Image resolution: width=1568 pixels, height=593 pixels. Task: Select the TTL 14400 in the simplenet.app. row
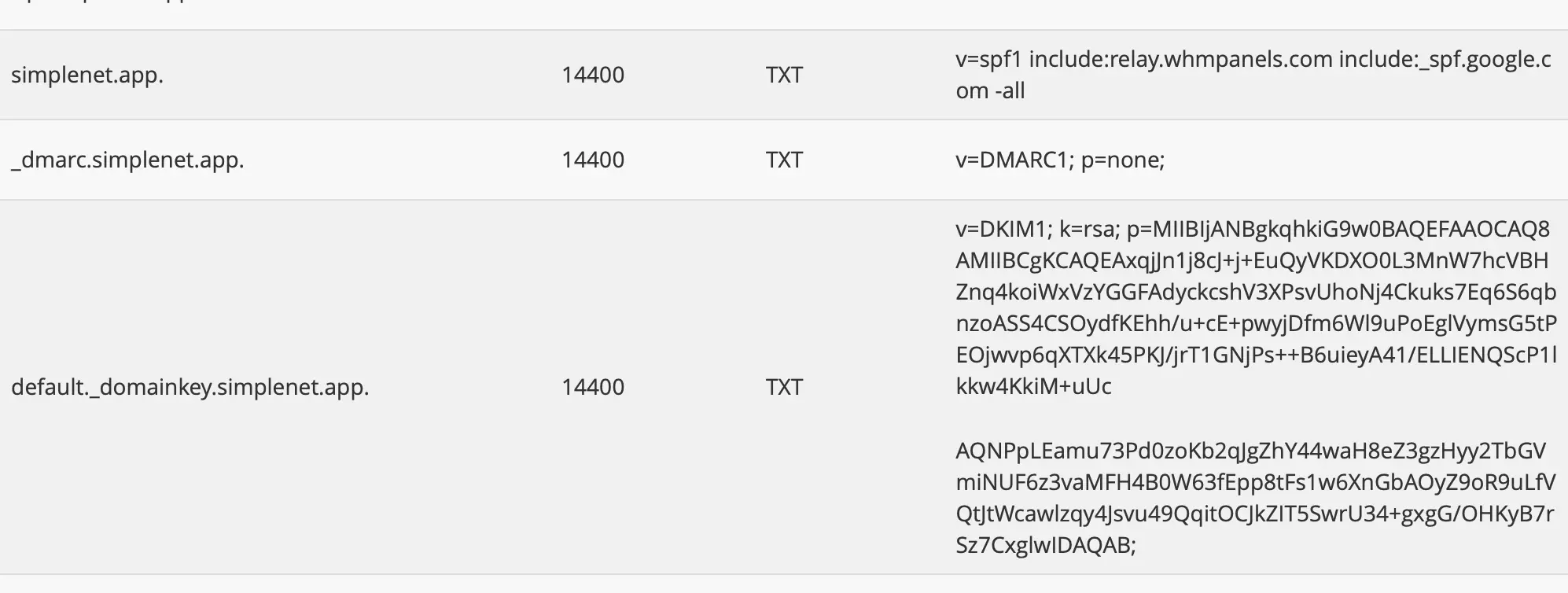tap(593, 76)
